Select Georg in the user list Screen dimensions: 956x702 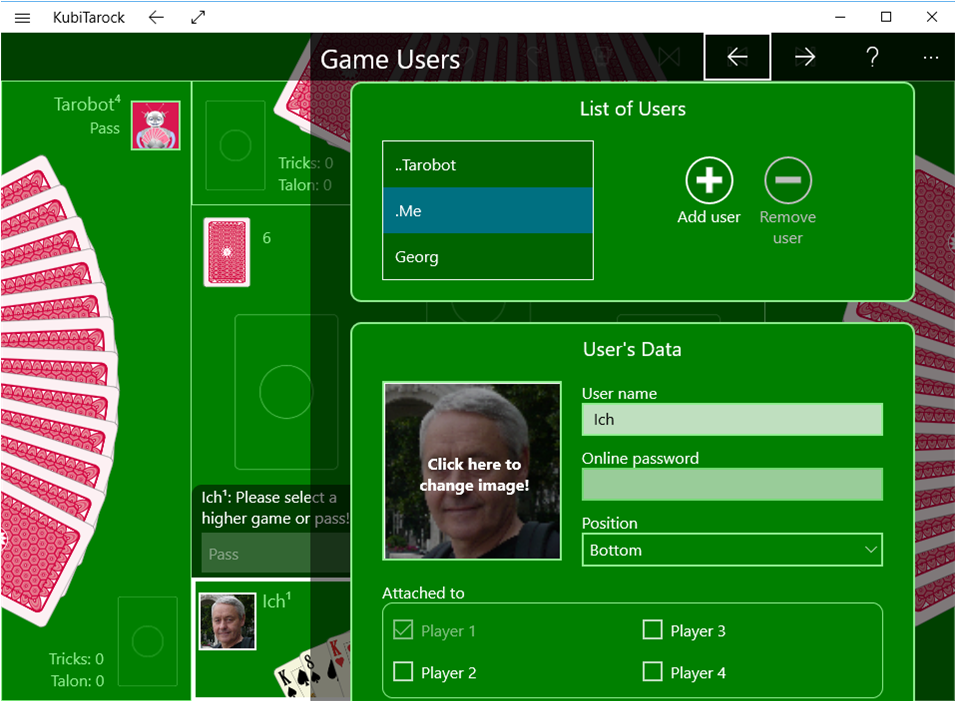pos(487,257)
